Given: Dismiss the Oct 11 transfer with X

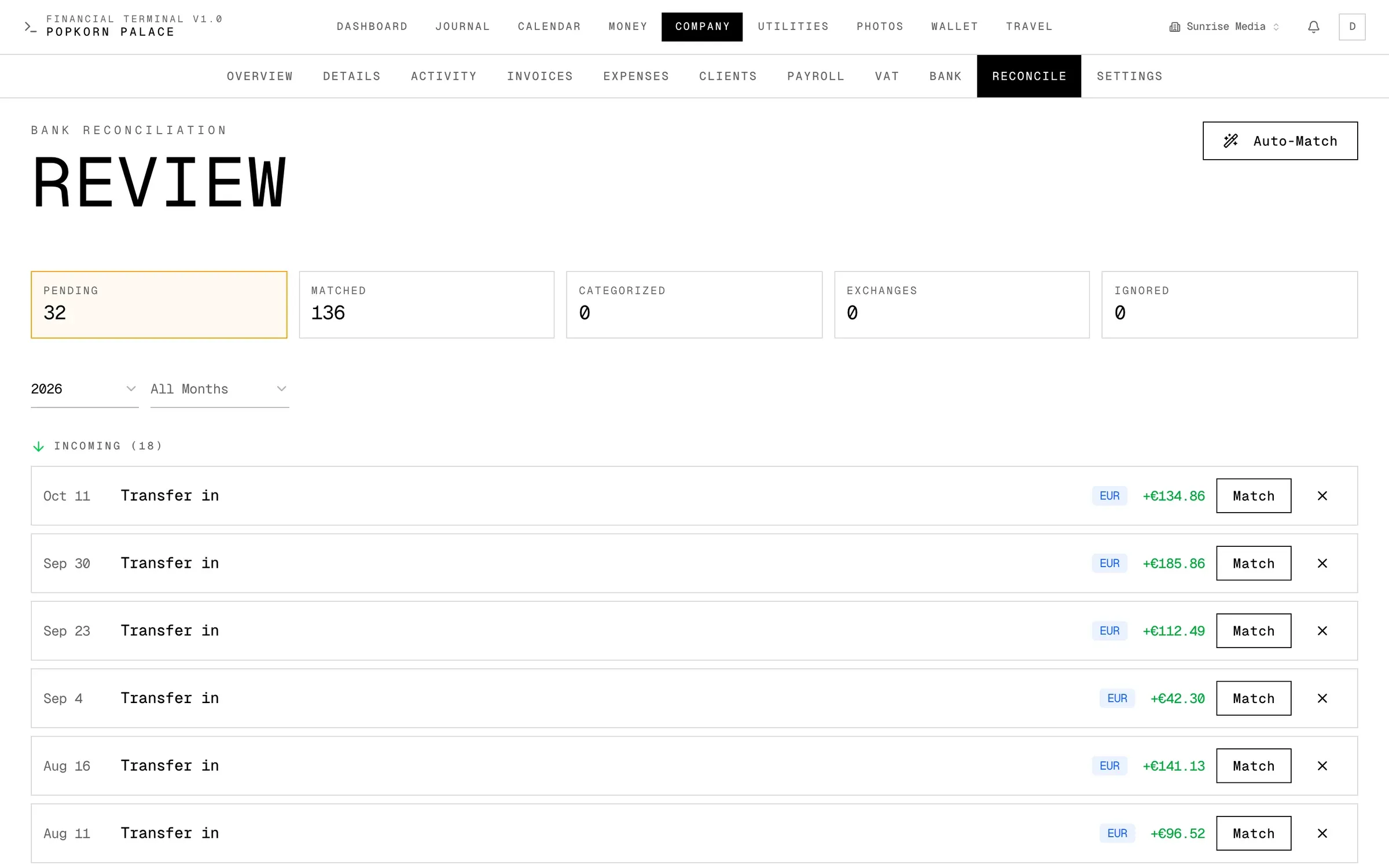Looking at the screenshot, I should 1322,496.
